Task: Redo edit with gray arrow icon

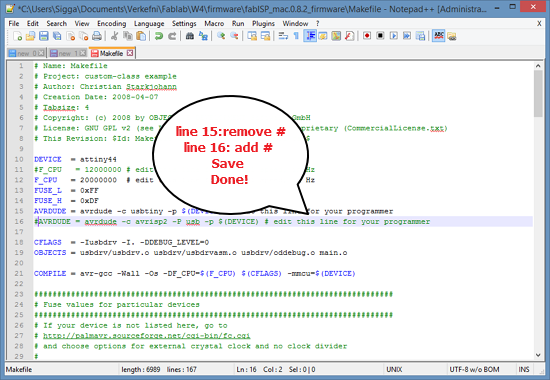Action: (x=172, y=36)
